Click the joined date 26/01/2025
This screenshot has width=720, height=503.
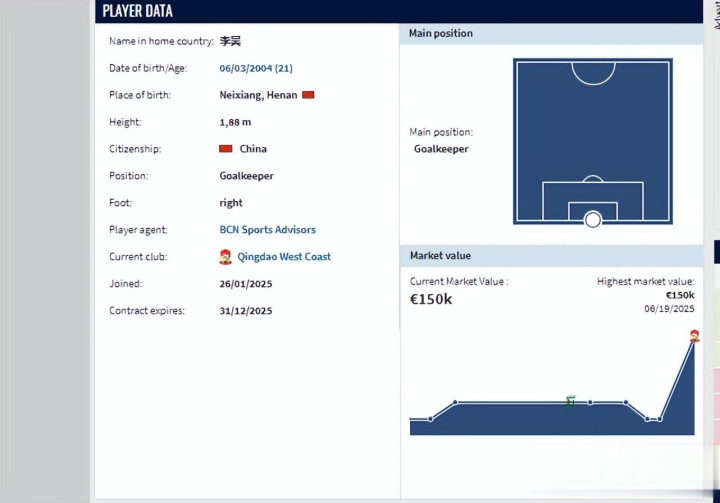click(x=246, y=284)
